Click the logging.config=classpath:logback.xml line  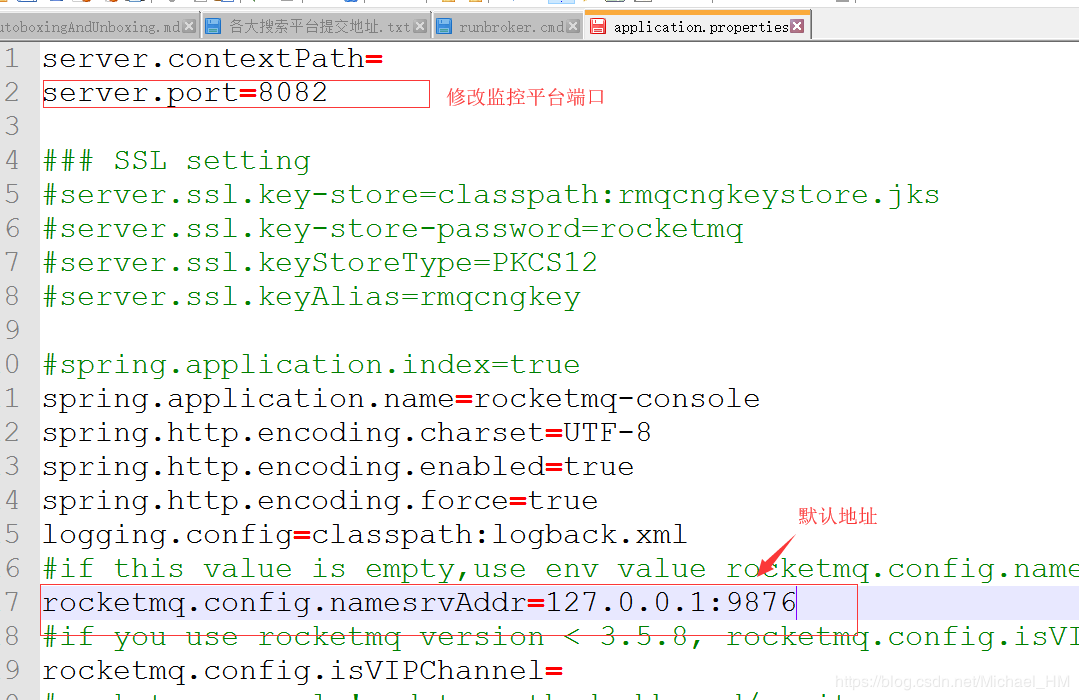click(365, 535)
